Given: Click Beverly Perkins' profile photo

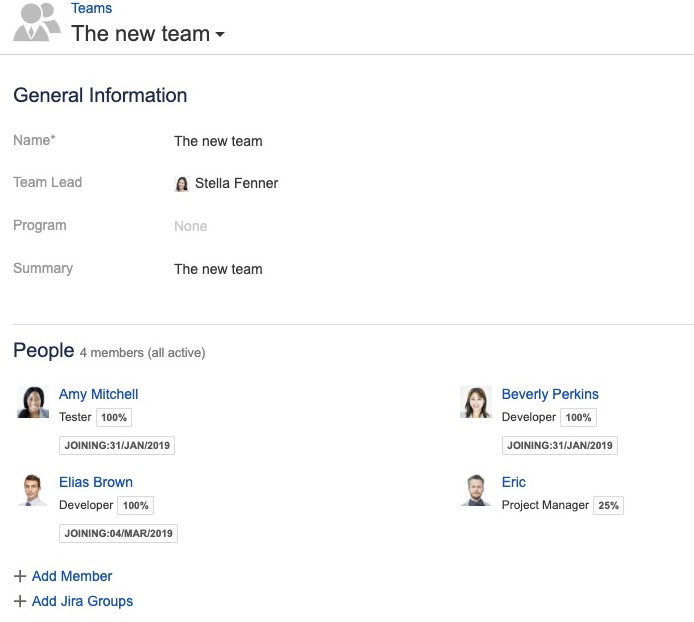Looking at the screenshot, I should pos(475,402).
